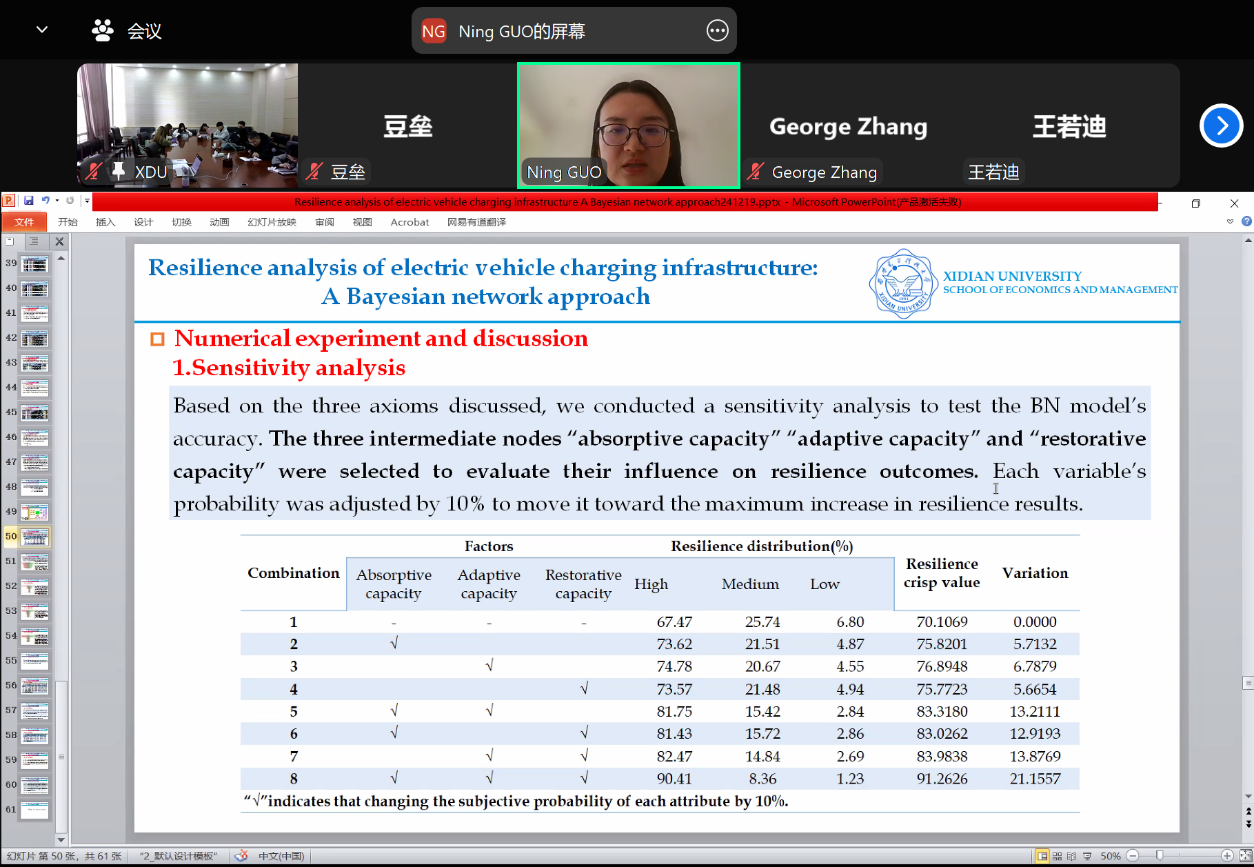Open the undo history dropdown arrow

(x=57, y=201)
